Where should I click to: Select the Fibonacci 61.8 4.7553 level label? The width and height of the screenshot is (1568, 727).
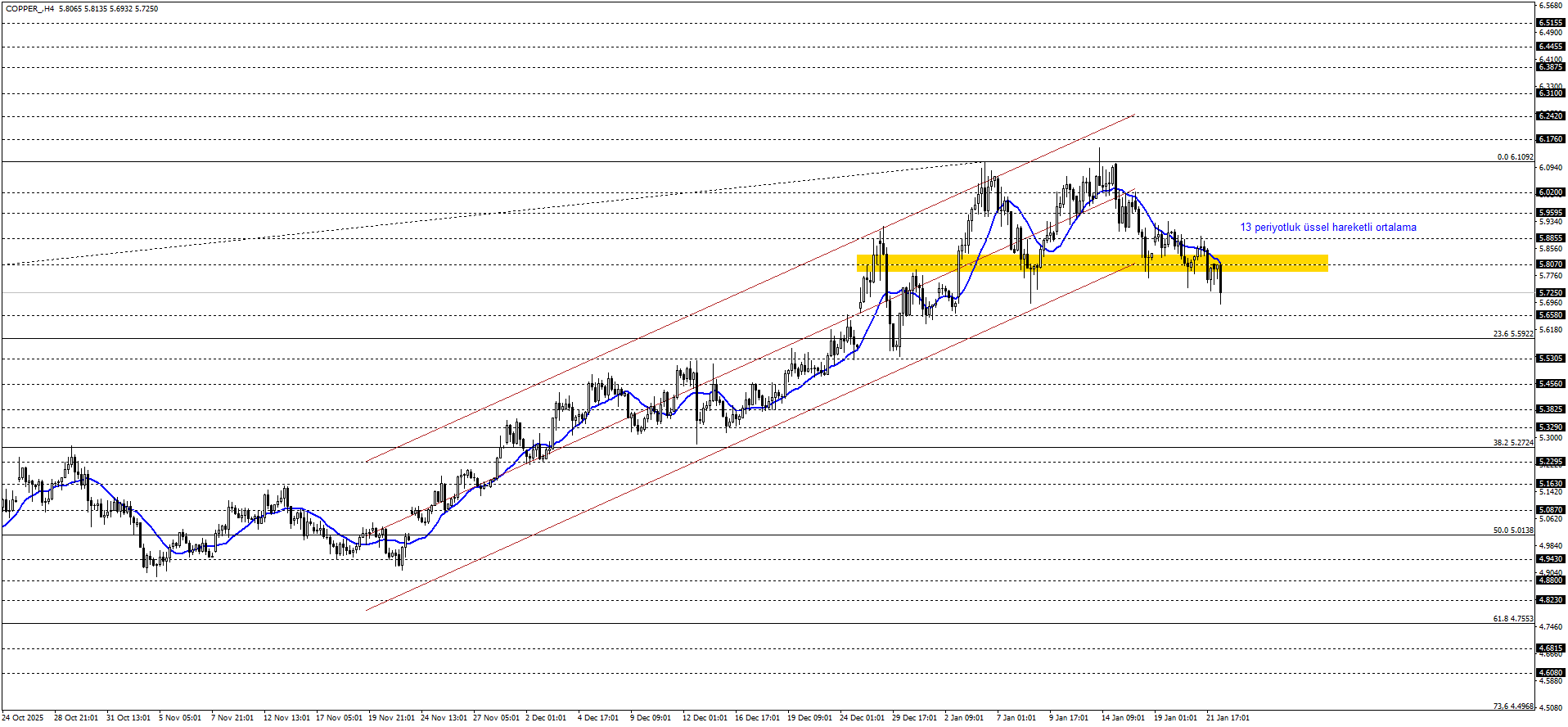[1512, 619]
